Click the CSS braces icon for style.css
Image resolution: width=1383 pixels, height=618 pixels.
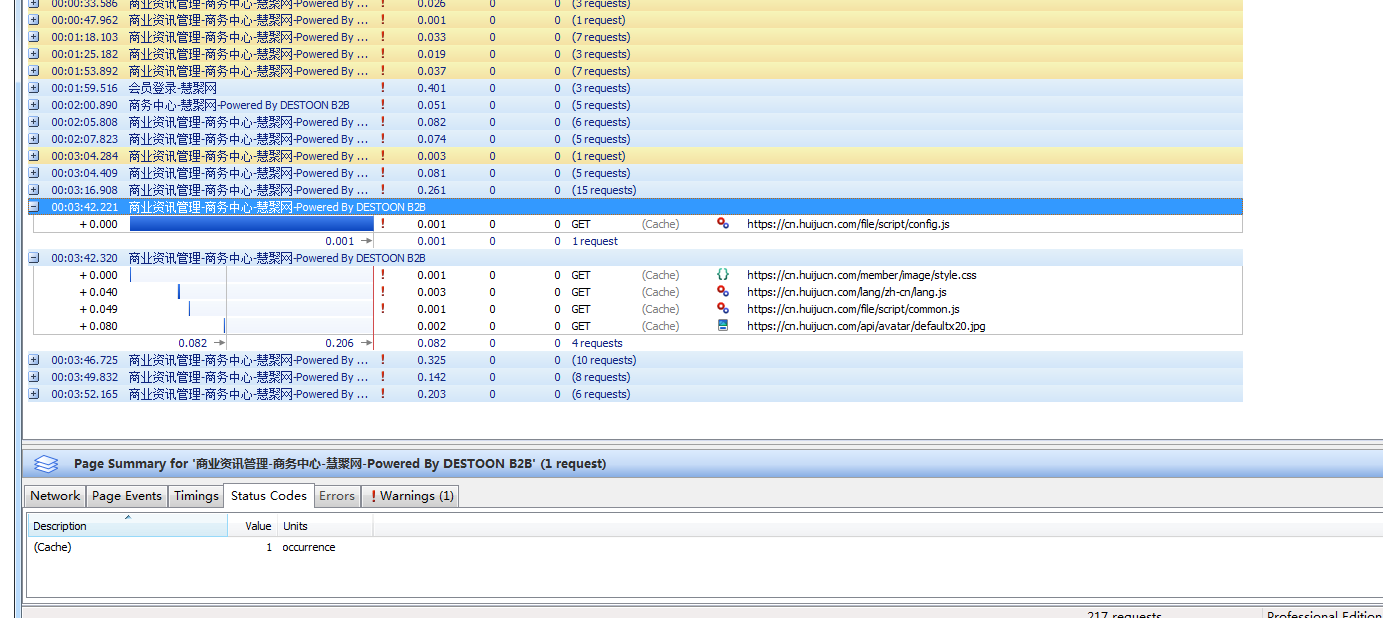pos(723,275)
